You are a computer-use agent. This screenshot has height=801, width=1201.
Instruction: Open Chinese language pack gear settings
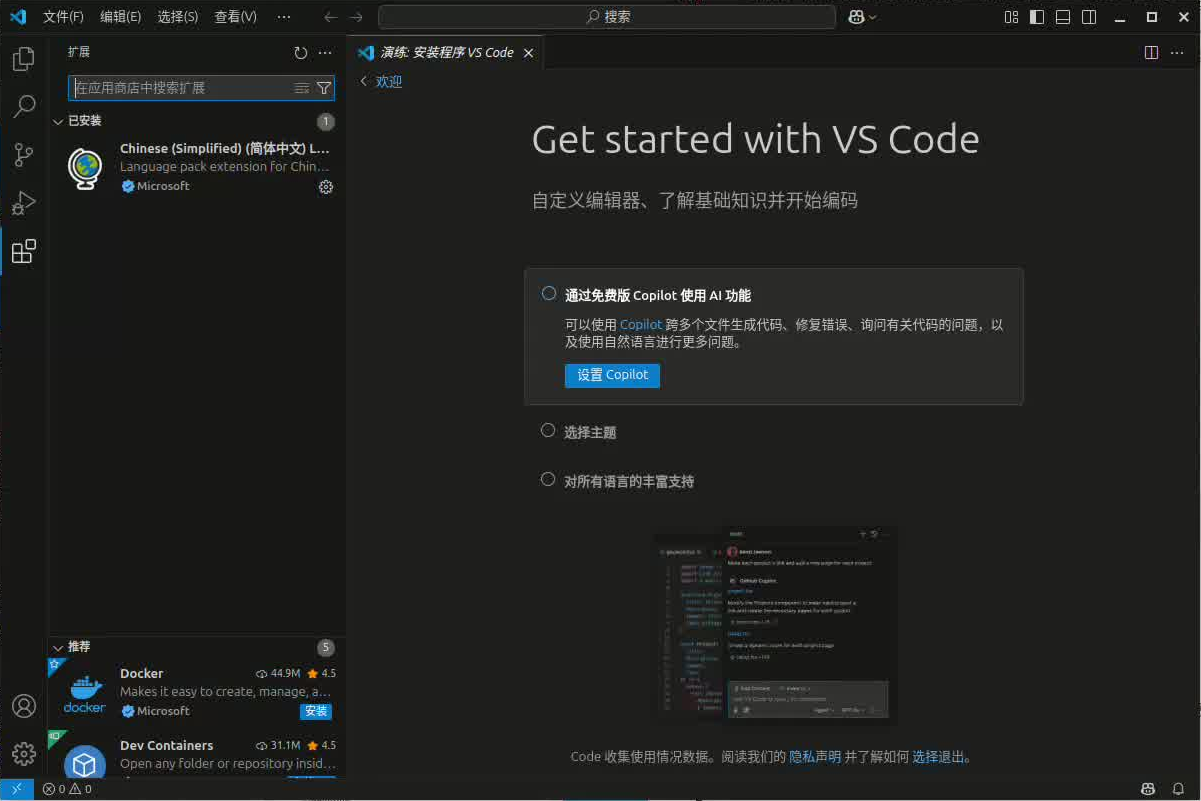(x=325, y=187)
